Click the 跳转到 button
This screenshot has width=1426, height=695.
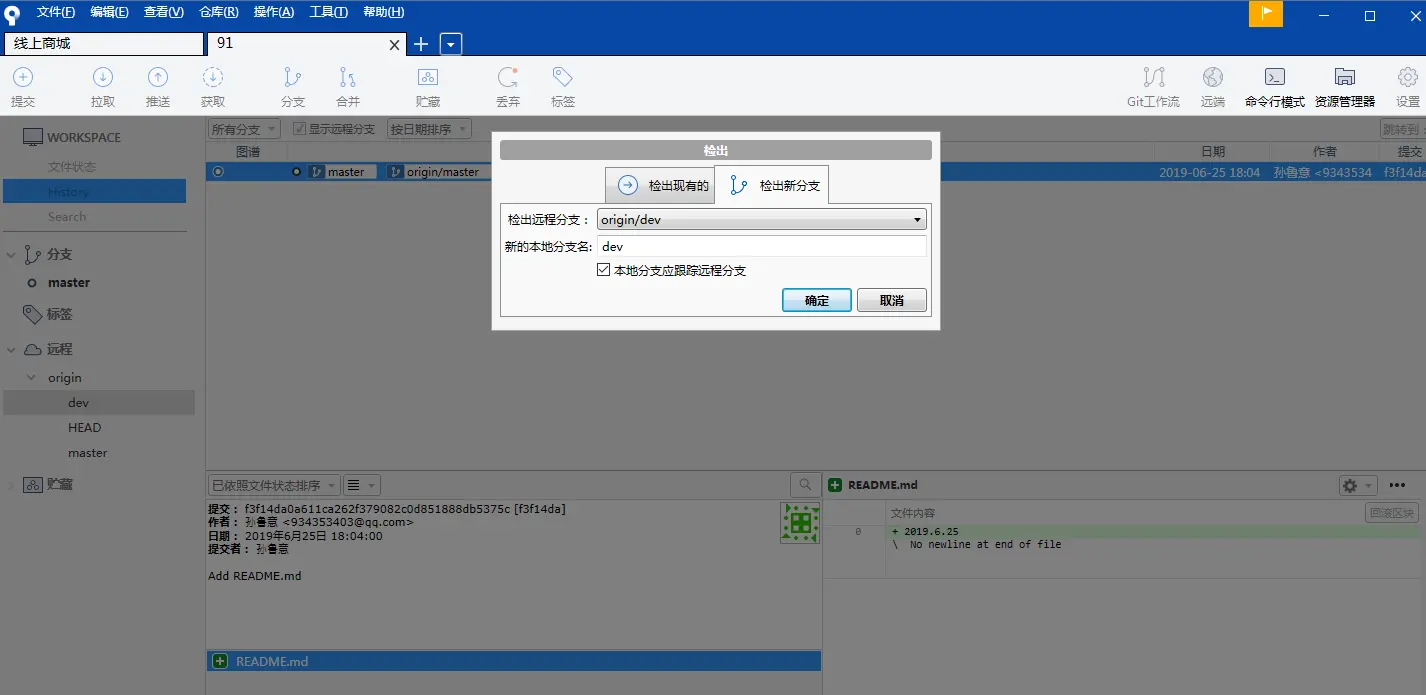(1403, 129)
